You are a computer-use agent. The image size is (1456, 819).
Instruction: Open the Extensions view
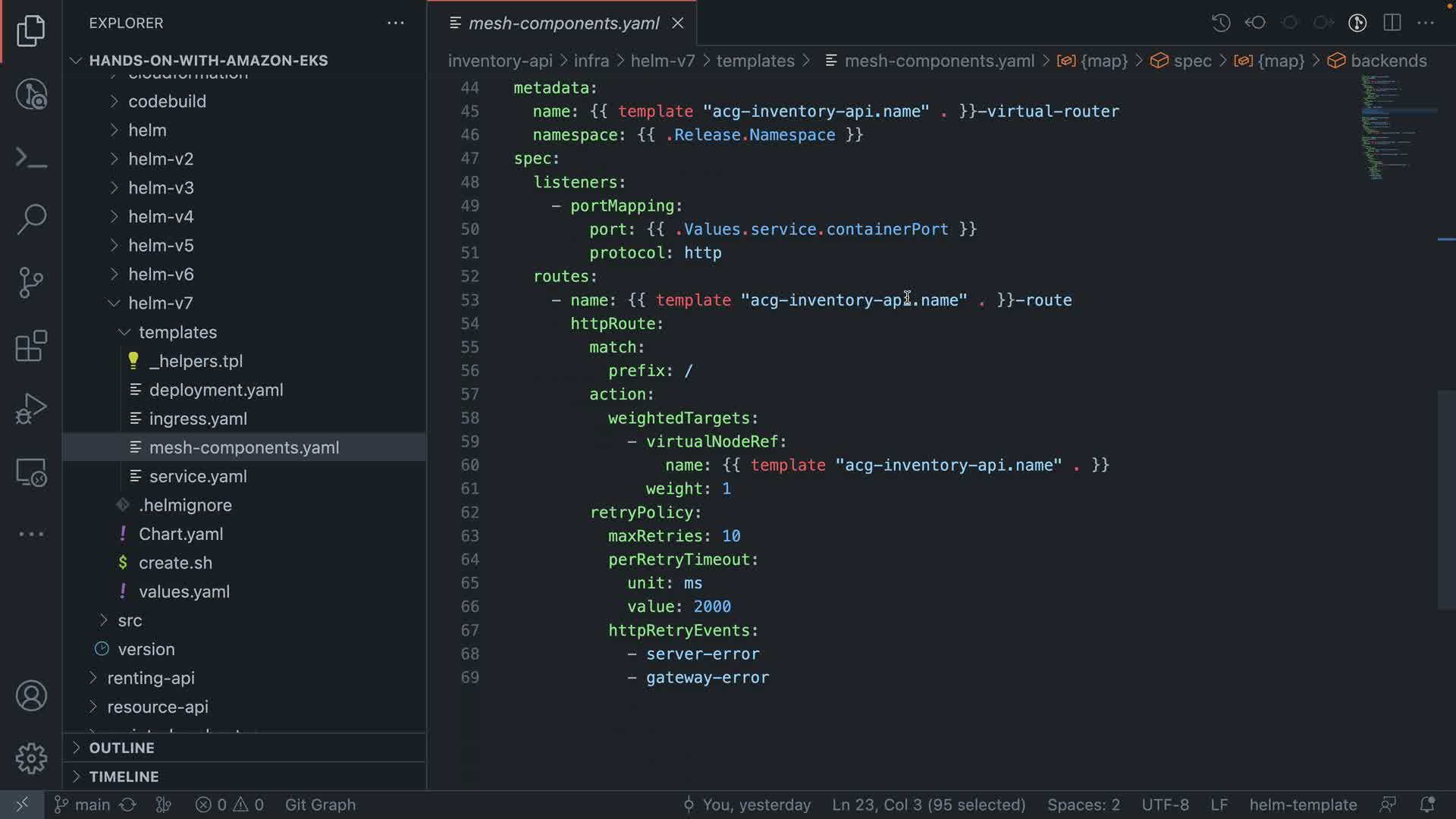click(x=31, y=347)
